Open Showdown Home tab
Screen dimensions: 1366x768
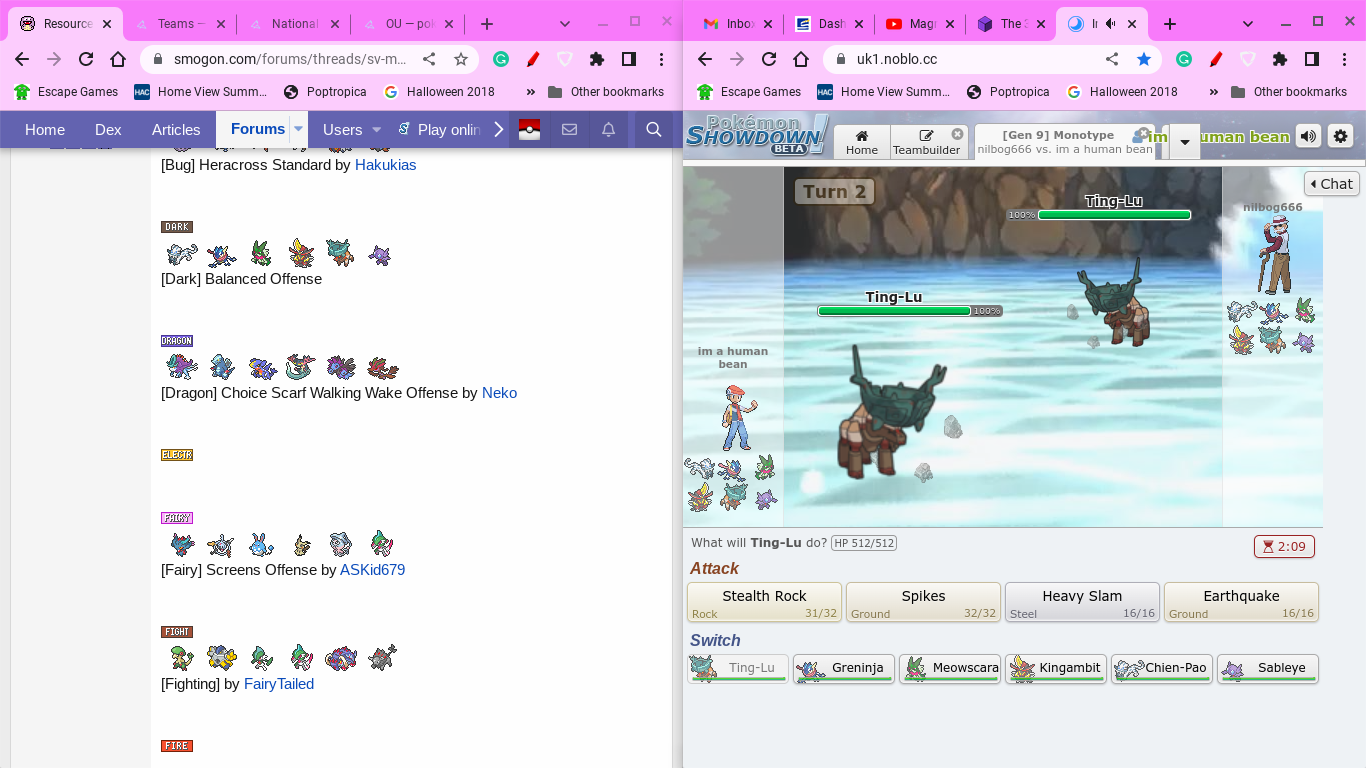(x=861, y=142)
